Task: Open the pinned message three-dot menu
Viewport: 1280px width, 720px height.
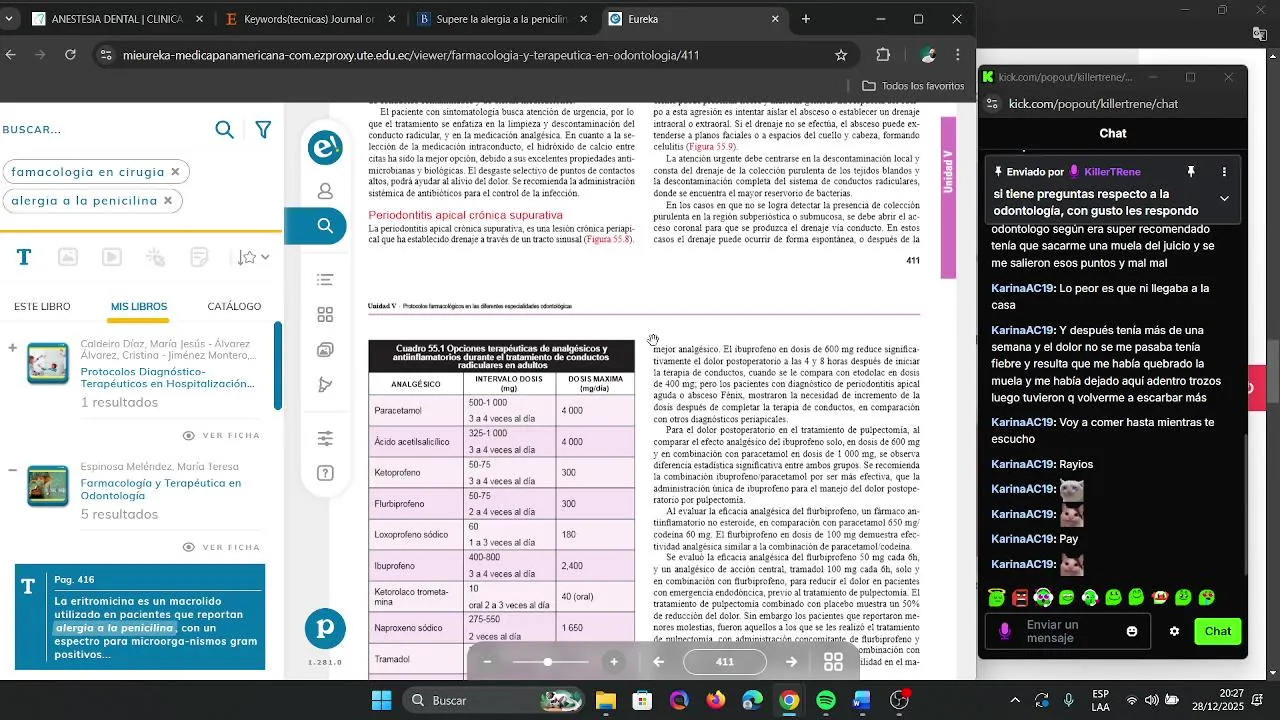Action: coord(1224,172)
